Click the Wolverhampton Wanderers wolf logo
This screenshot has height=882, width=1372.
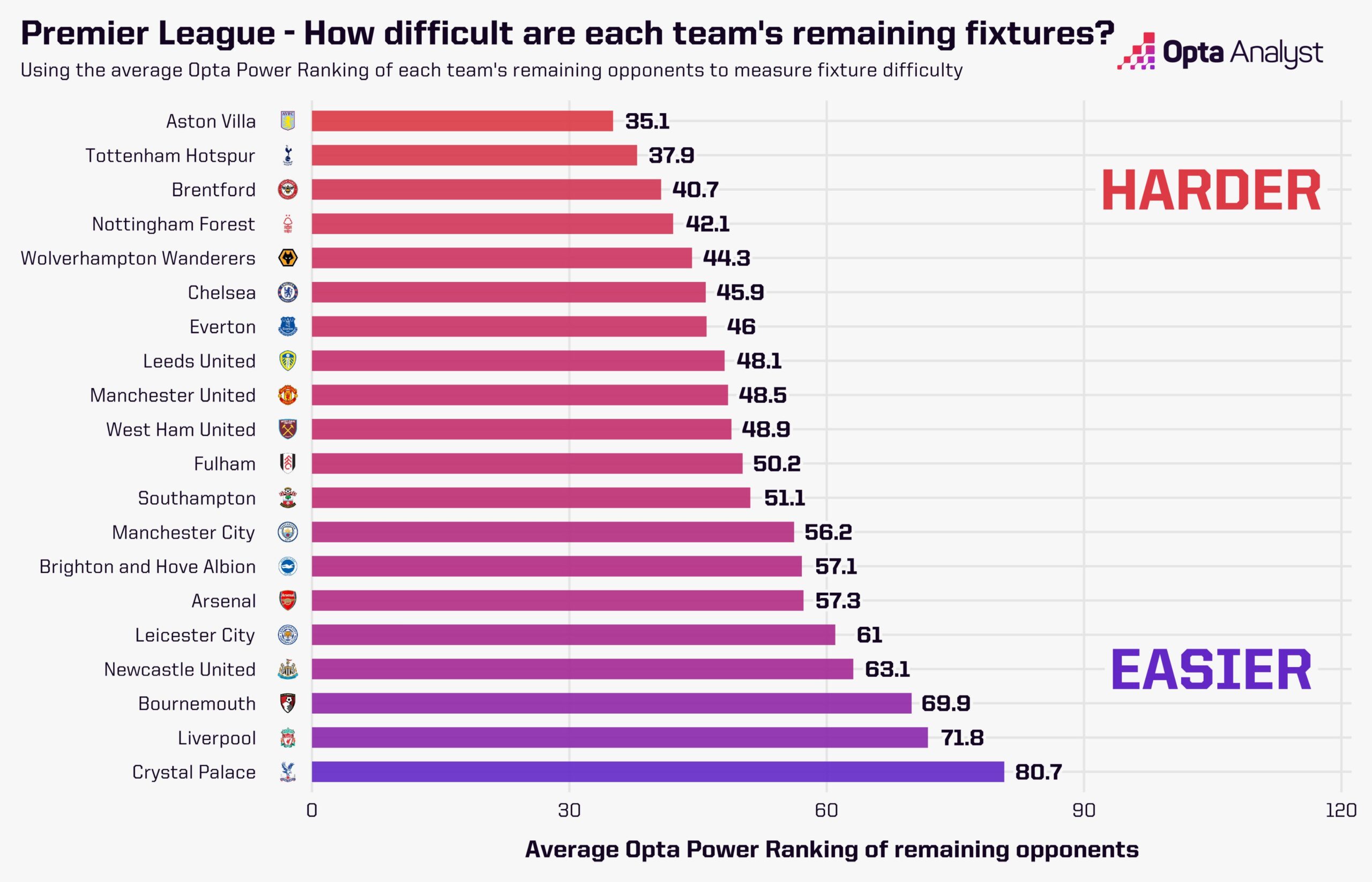tap(288, 258)
